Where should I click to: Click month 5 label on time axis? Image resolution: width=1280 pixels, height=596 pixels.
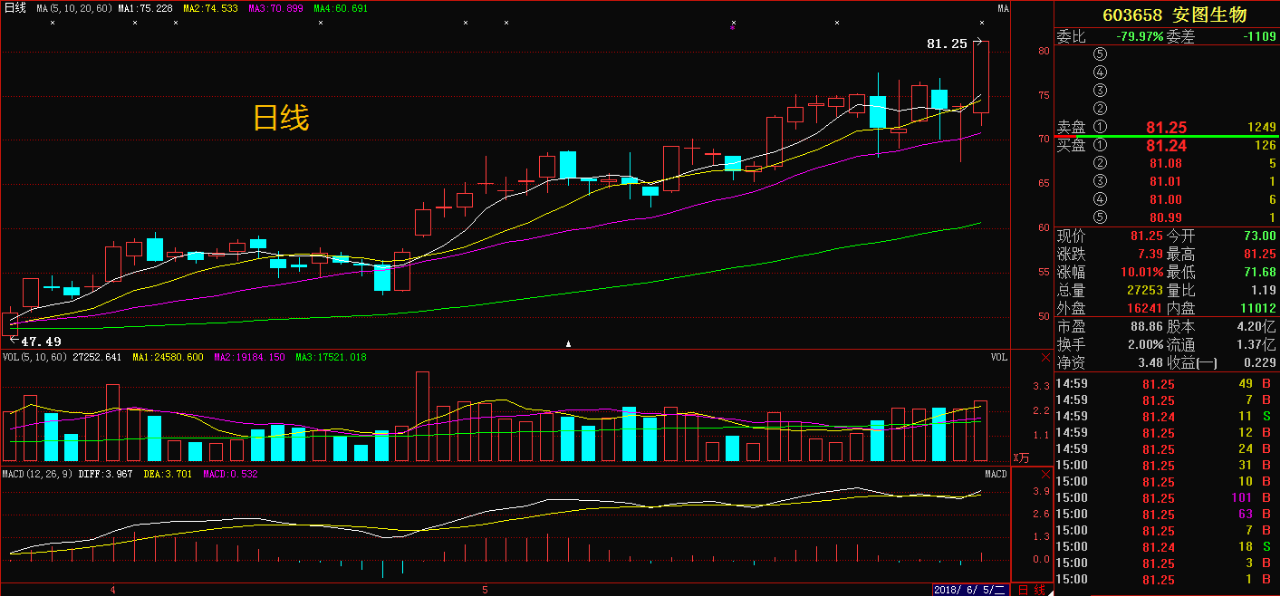tap(485, 590)
